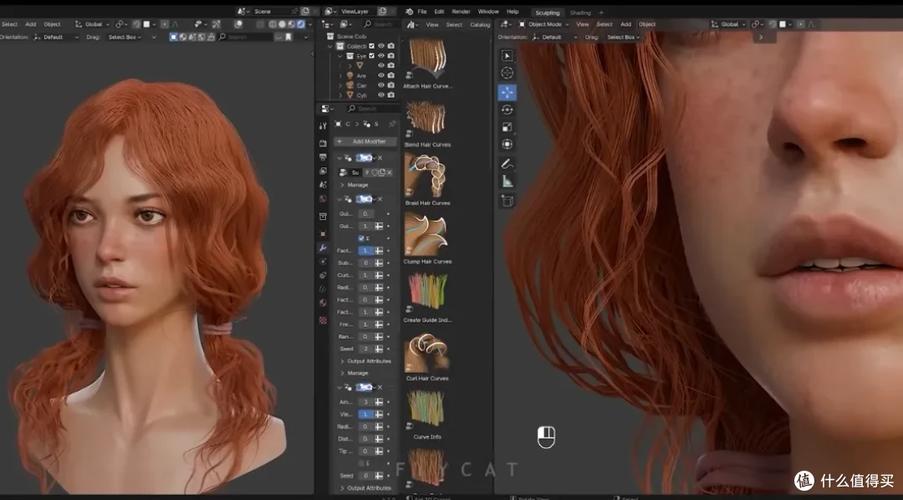The height and width of the screenshot is (500, 903).
Task: Toggle the Collection exclude checkbox in outliner
Action: click(371, 46)
